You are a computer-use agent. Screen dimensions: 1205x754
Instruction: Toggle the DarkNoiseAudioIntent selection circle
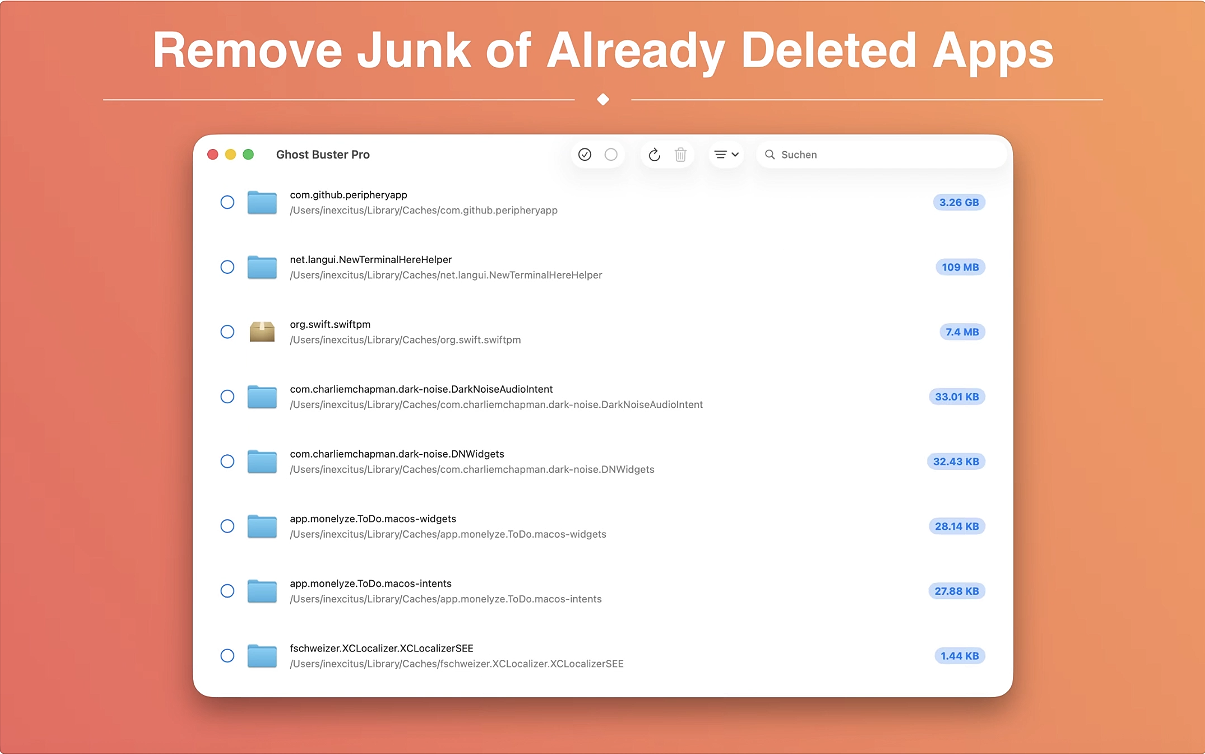point(227,397)
